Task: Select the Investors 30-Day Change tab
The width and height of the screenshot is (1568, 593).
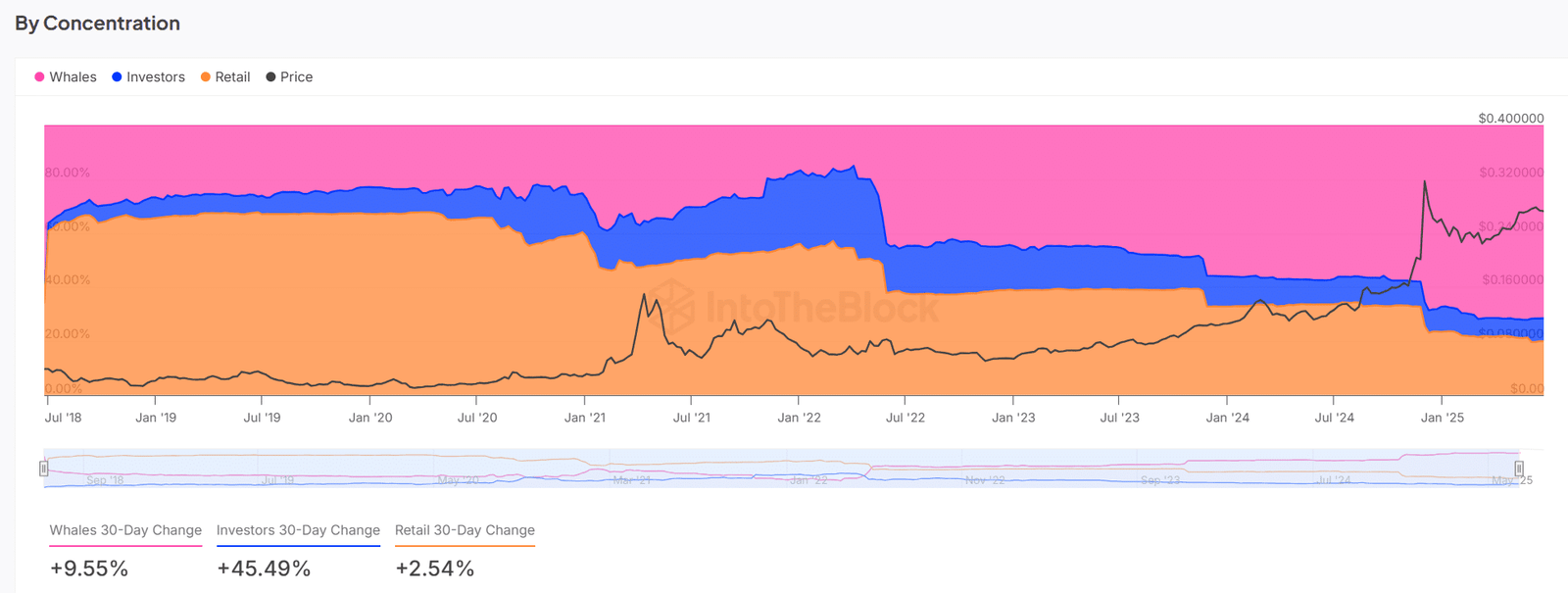Action: pyautogui.click(x=298, y=530)
